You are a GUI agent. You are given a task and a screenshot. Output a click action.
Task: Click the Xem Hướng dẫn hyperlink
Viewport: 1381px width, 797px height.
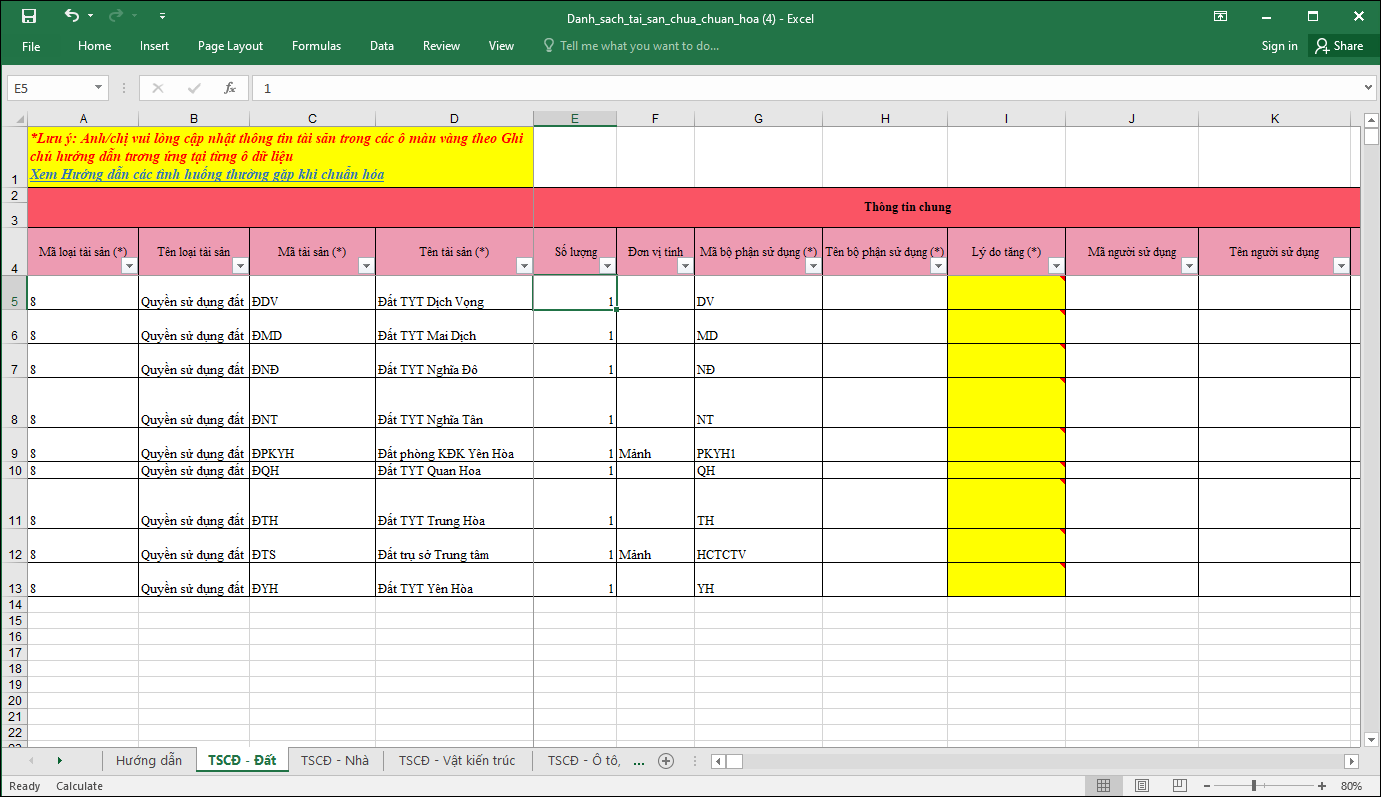[207, 174]
